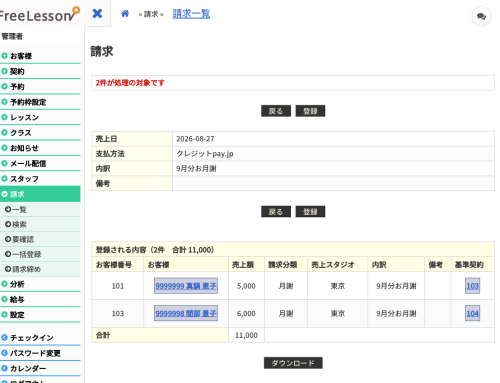This screenshot has width=500, height=383.
Task: Click the 請求 breadcrumb text
Action: (151, 14)
